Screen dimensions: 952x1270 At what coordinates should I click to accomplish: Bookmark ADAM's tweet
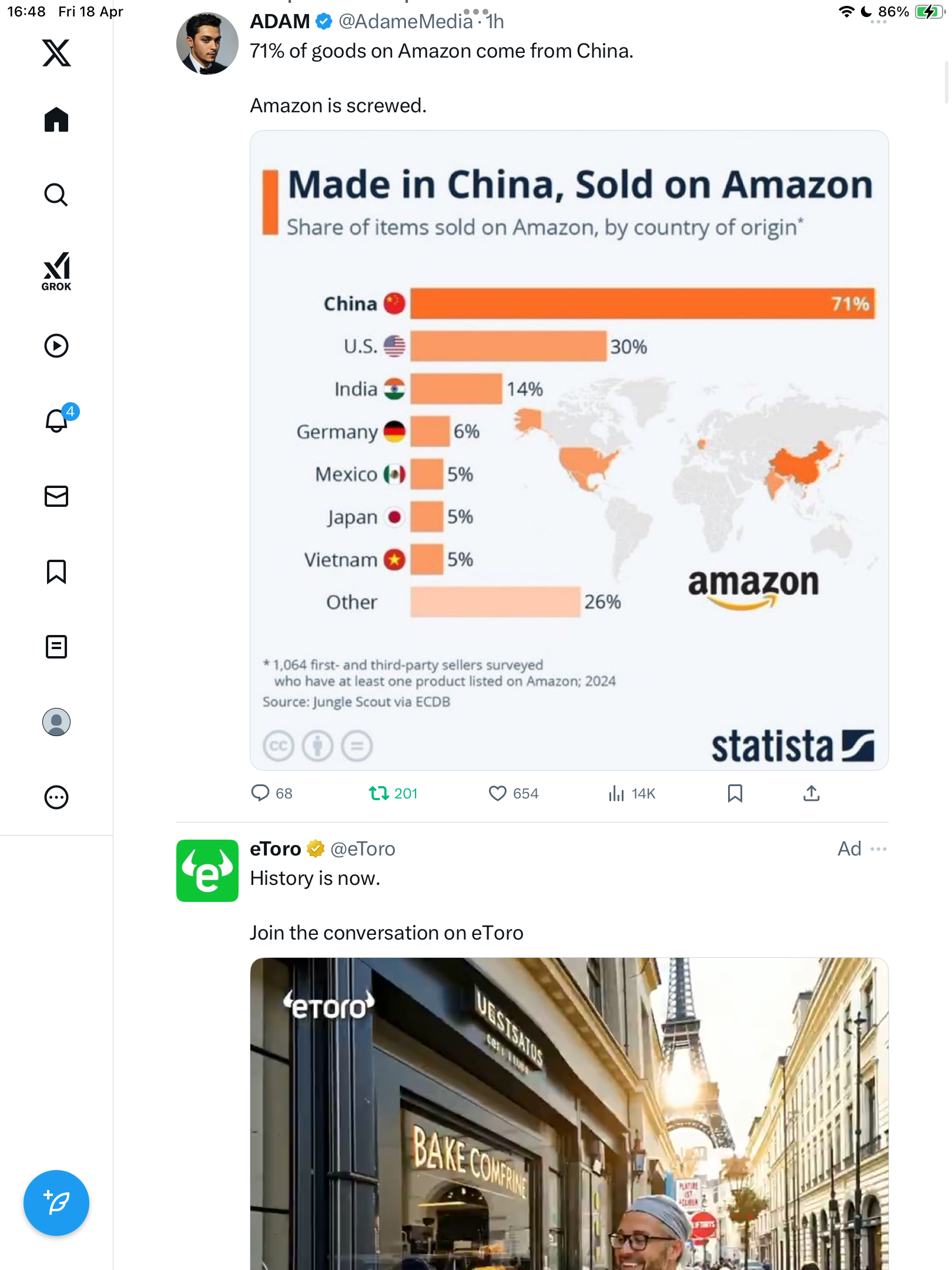point(735,794)
